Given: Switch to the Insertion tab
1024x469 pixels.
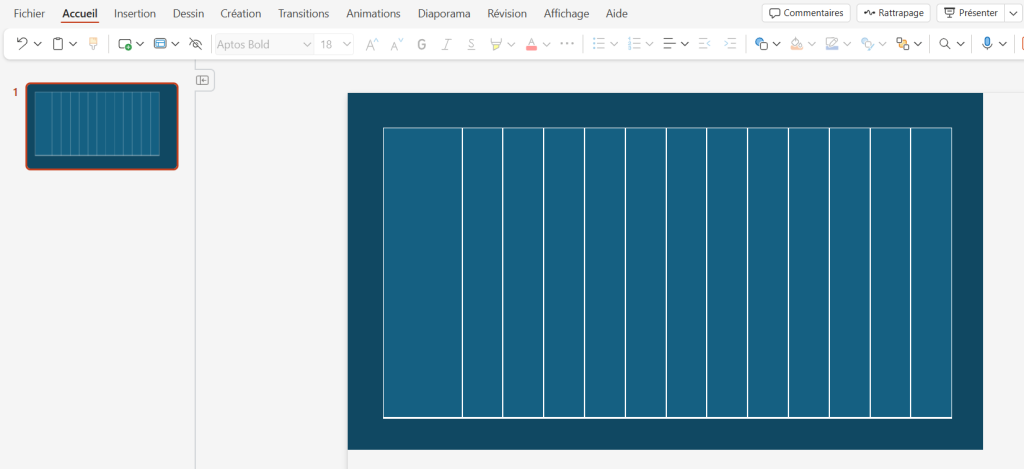Looking at the screenshot, I should [x=135, y=13].
